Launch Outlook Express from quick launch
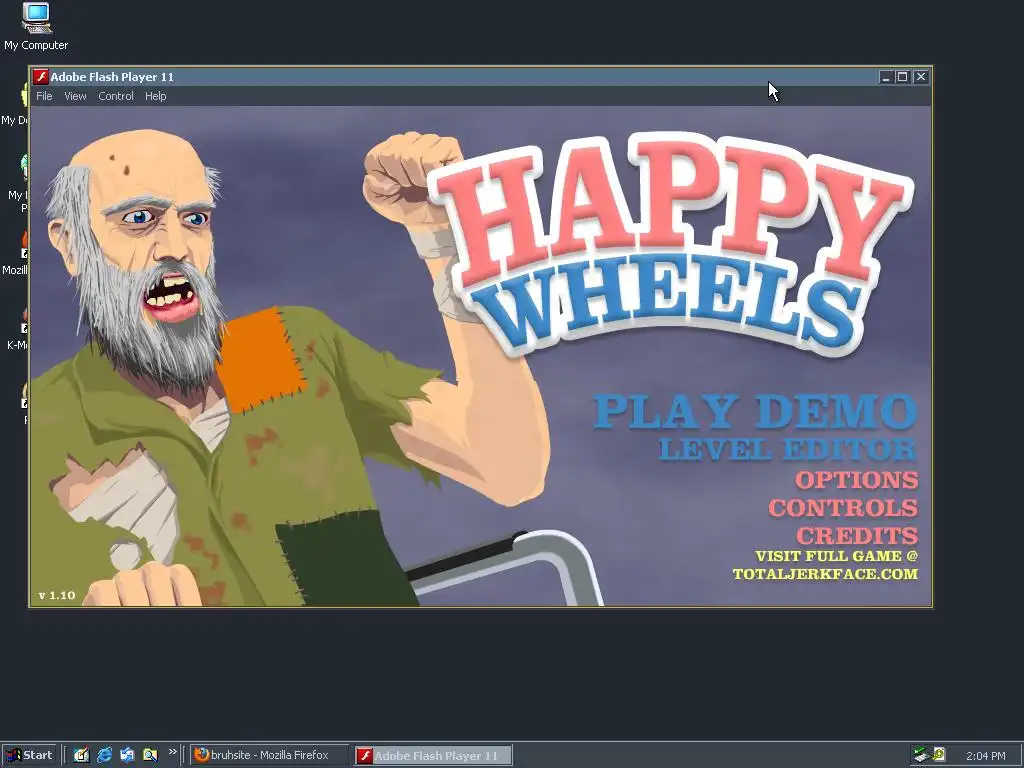 click(127, 755)
